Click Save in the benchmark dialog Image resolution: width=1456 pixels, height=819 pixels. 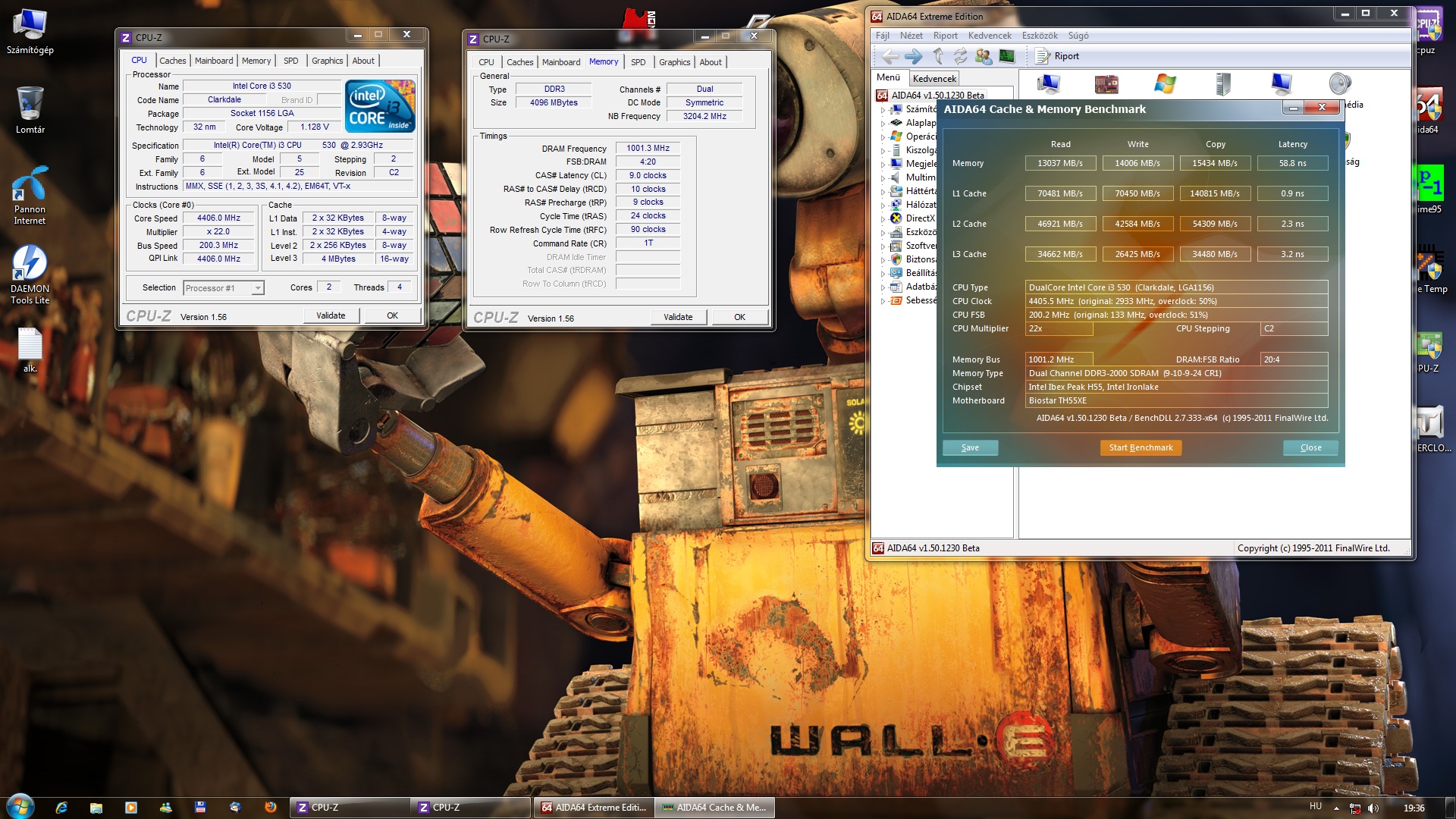[970, 448]
